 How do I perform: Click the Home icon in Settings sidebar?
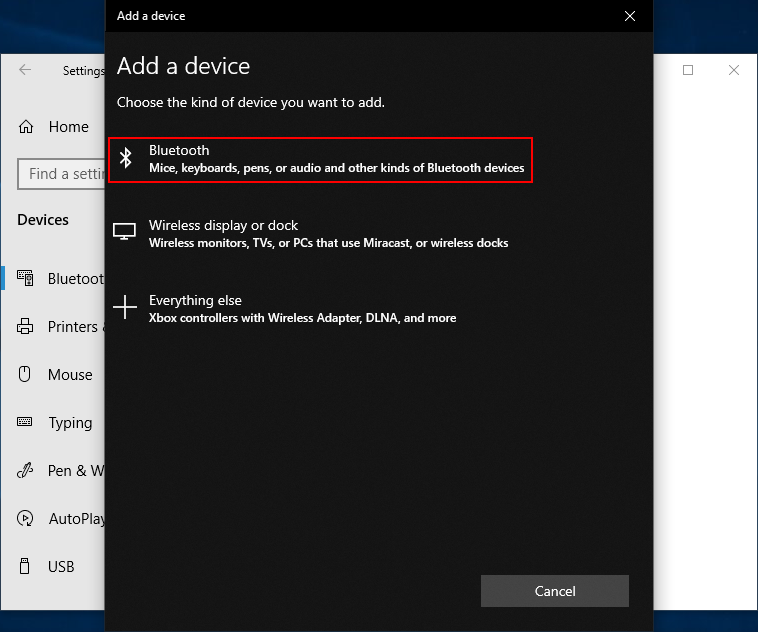(26, 127)
